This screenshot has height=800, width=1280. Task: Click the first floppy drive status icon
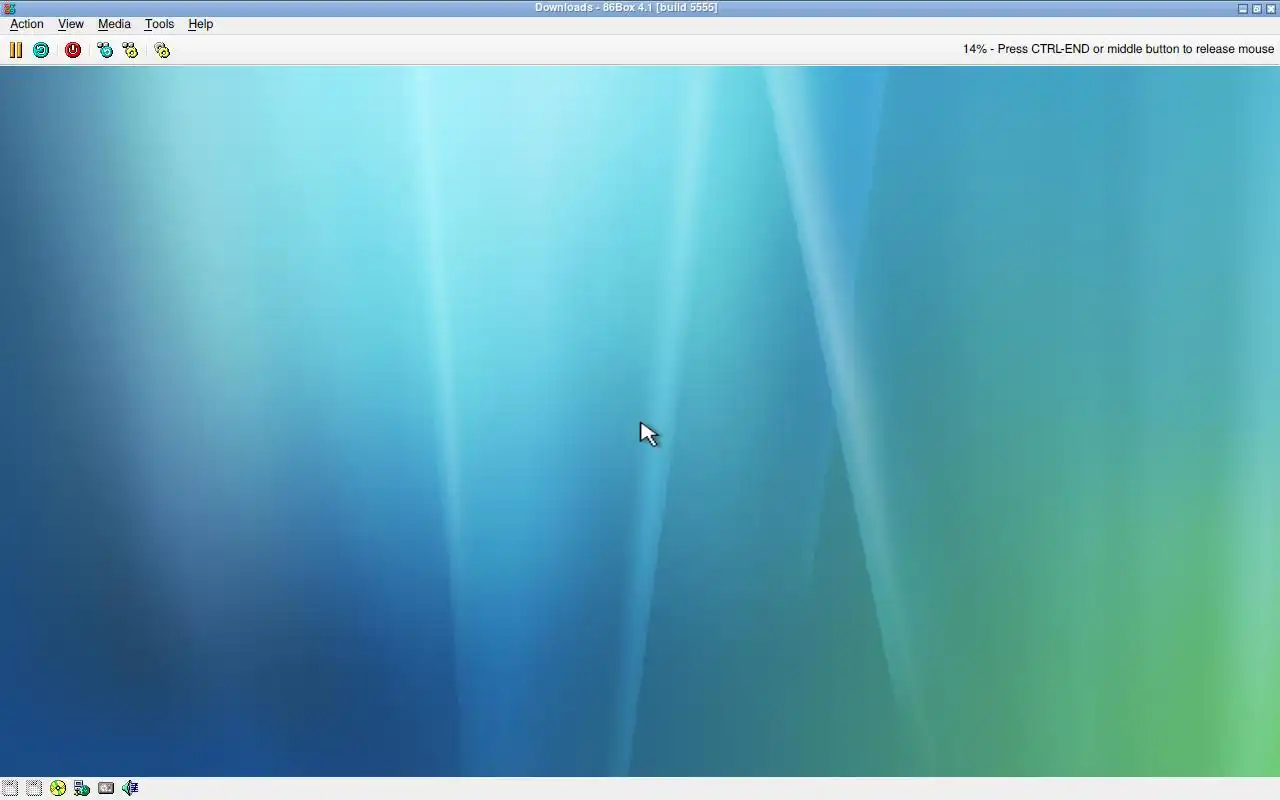coord(9,788)
